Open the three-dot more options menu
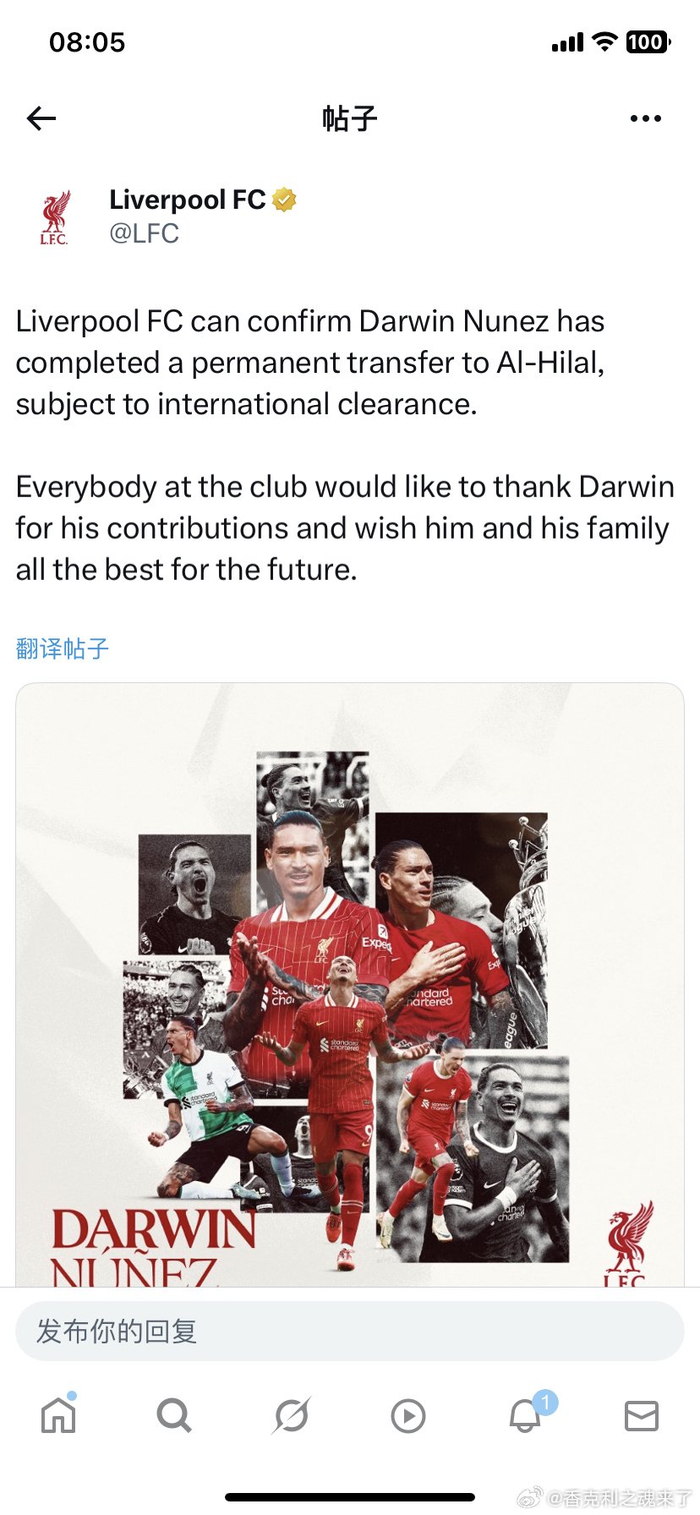Screen dimensions: 700x1515 click(x=646, y=118)
